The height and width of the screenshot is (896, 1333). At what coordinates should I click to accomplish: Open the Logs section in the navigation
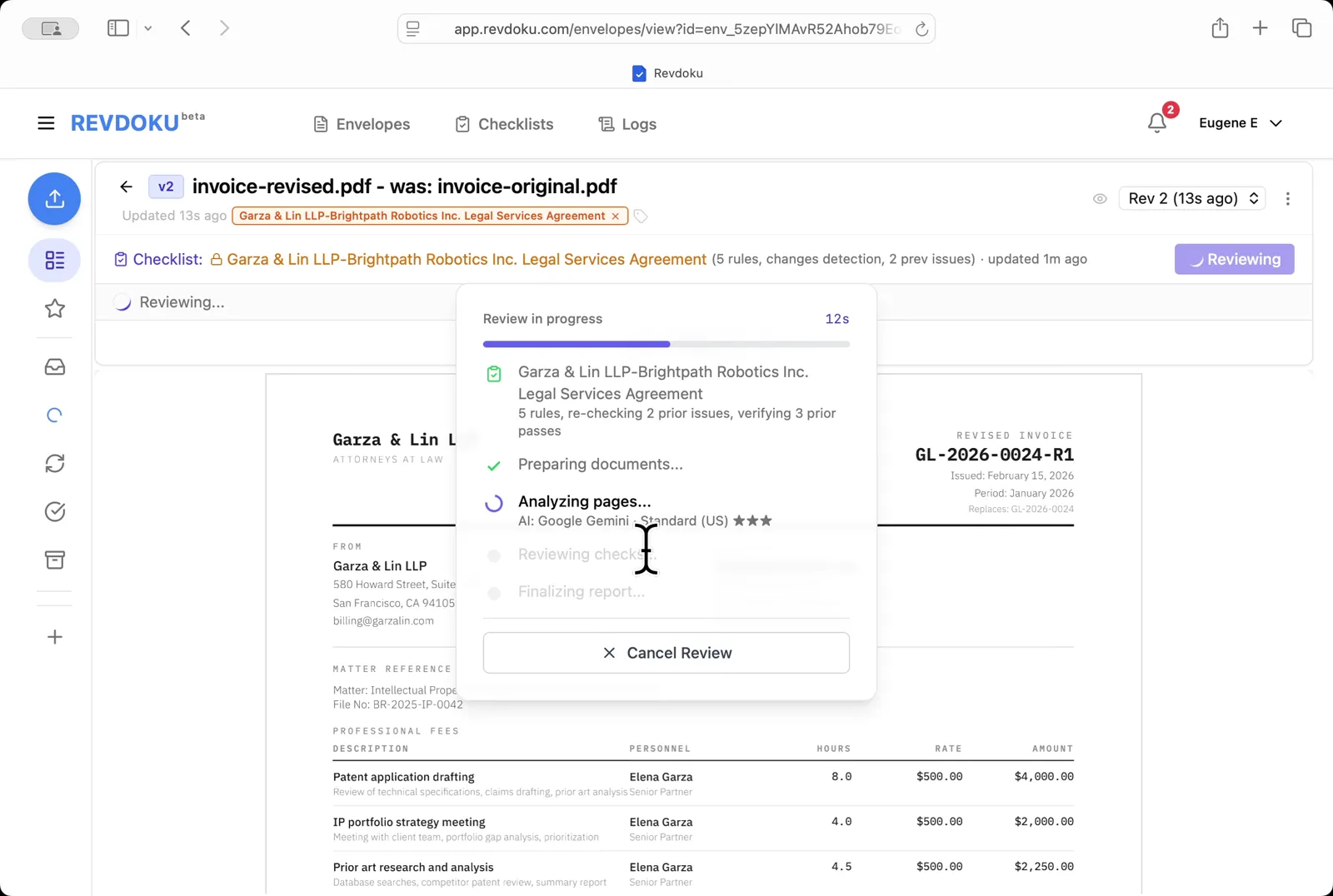(x=627, y=123)
